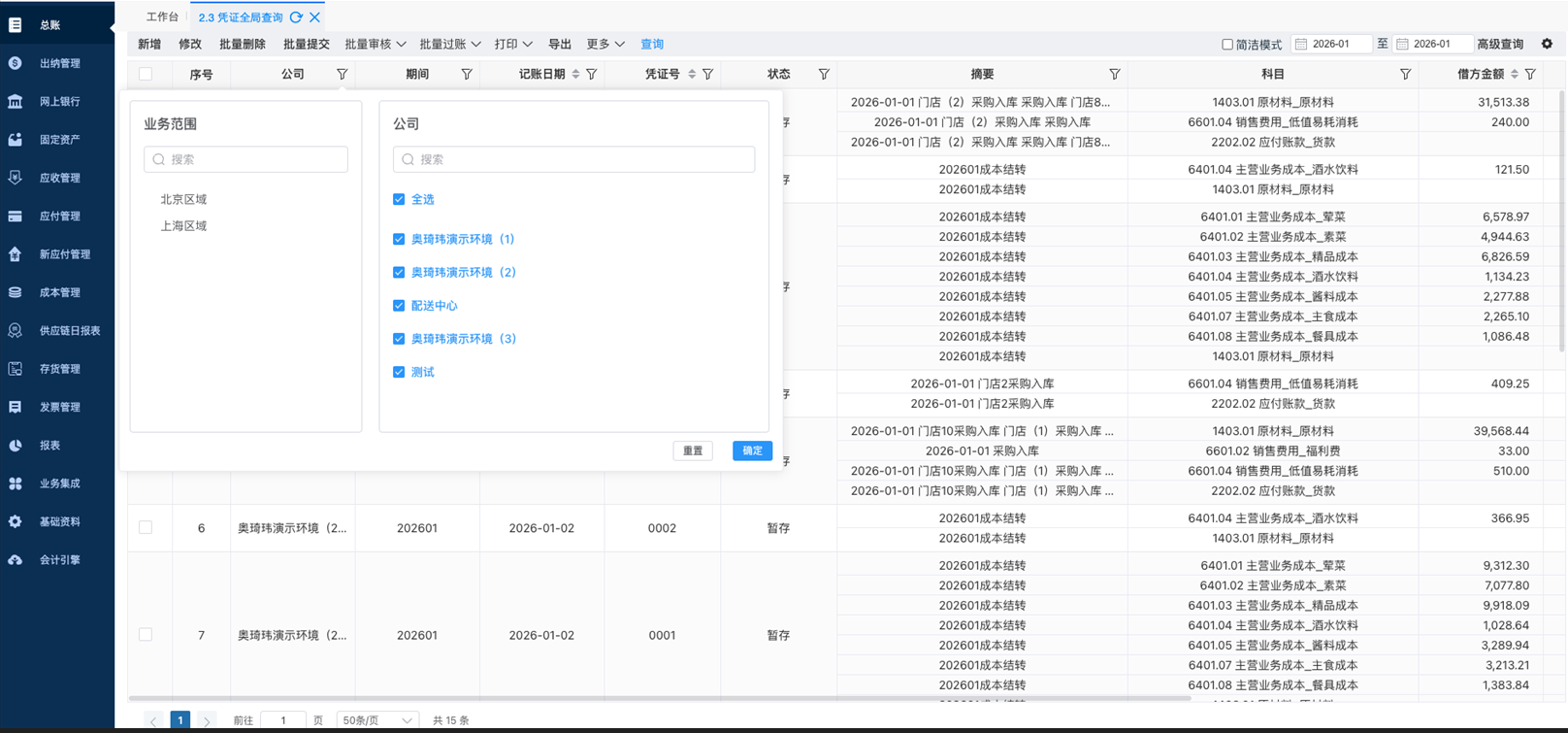Open the 打印 dropdown menu
This screenshot has height=733, width=1568.
click(x=512, y=44)
